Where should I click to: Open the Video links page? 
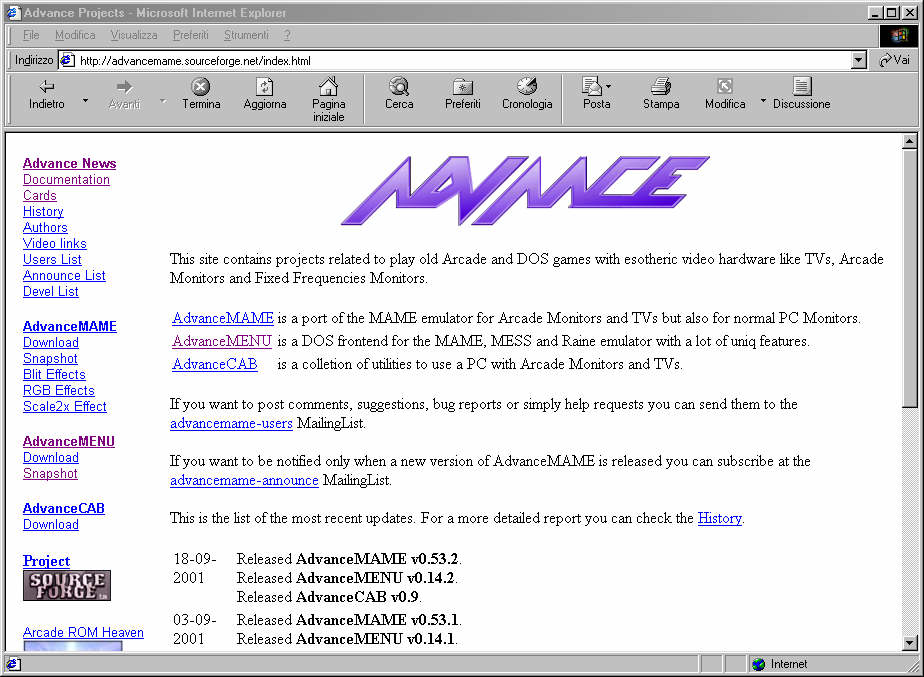pos(54,243)
